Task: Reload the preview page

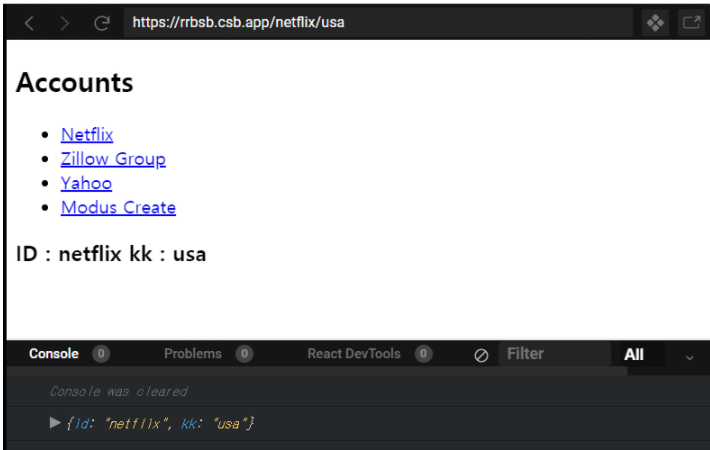Action: pyautogui.click(x=102, y=23)
